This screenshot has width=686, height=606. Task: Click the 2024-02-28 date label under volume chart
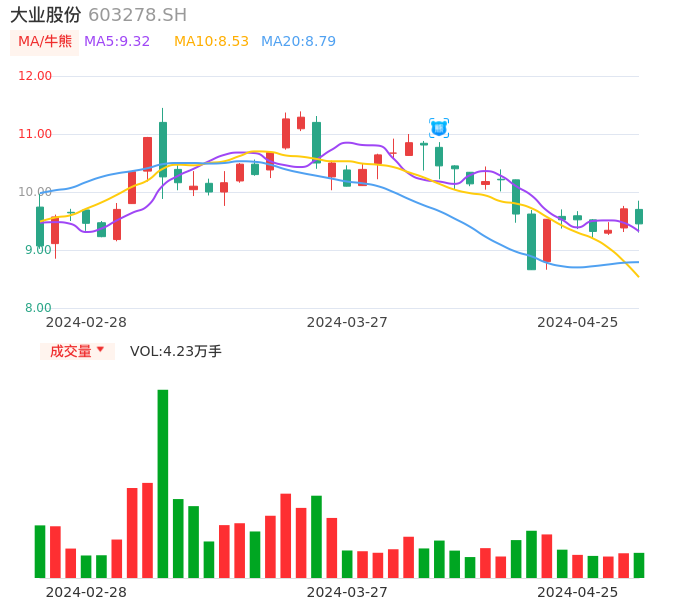pyautogui.click(x=87, y=592)
